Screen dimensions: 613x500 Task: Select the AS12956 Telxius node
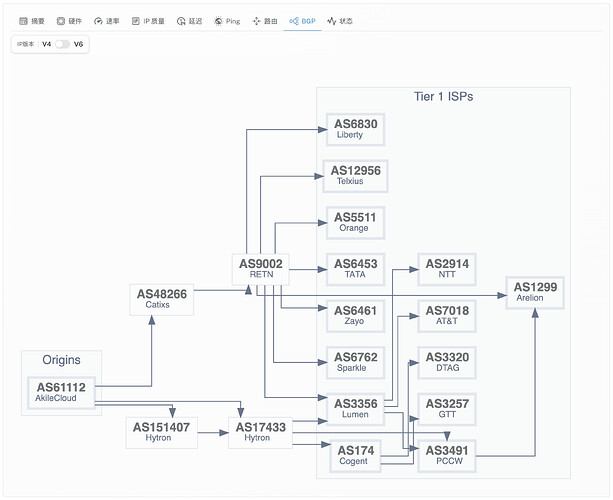click(x=355, y=176)
